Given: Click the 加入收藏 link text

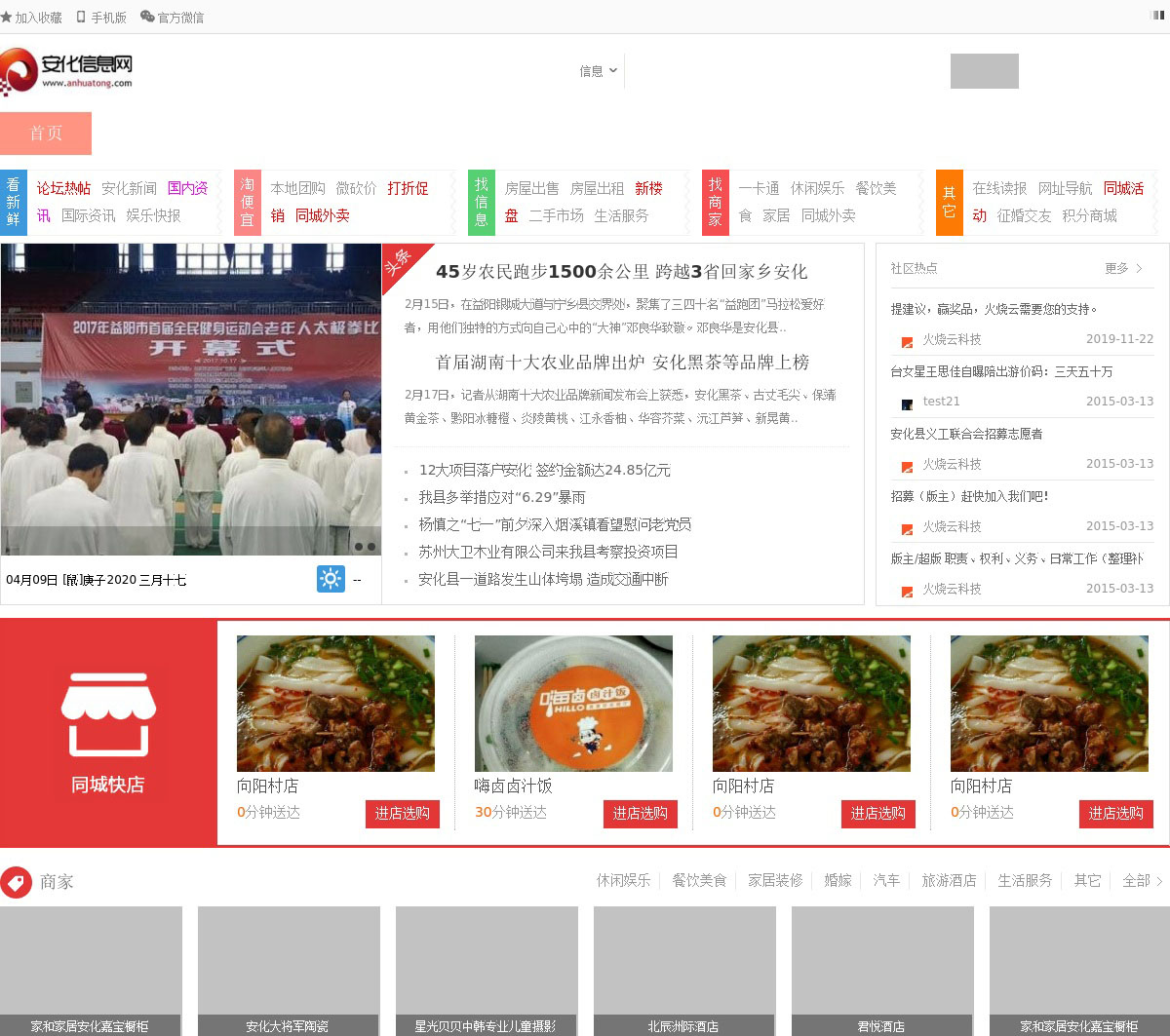Looking at the screenshot, I should coord(38,18).
